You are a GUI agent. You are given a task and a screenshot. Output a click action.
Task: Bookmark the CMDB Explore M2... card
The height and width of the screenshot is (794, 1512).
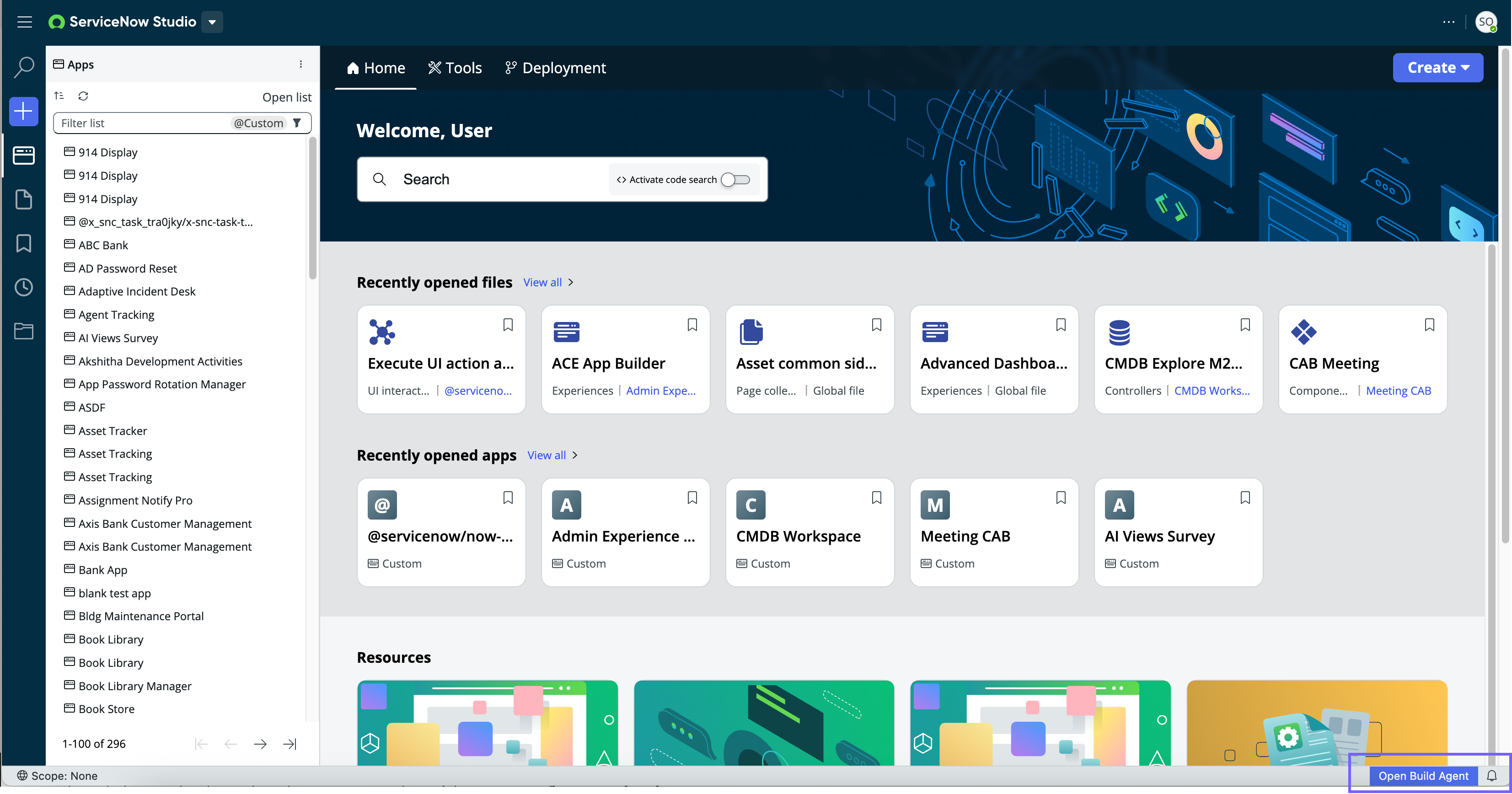[1245, 325]
